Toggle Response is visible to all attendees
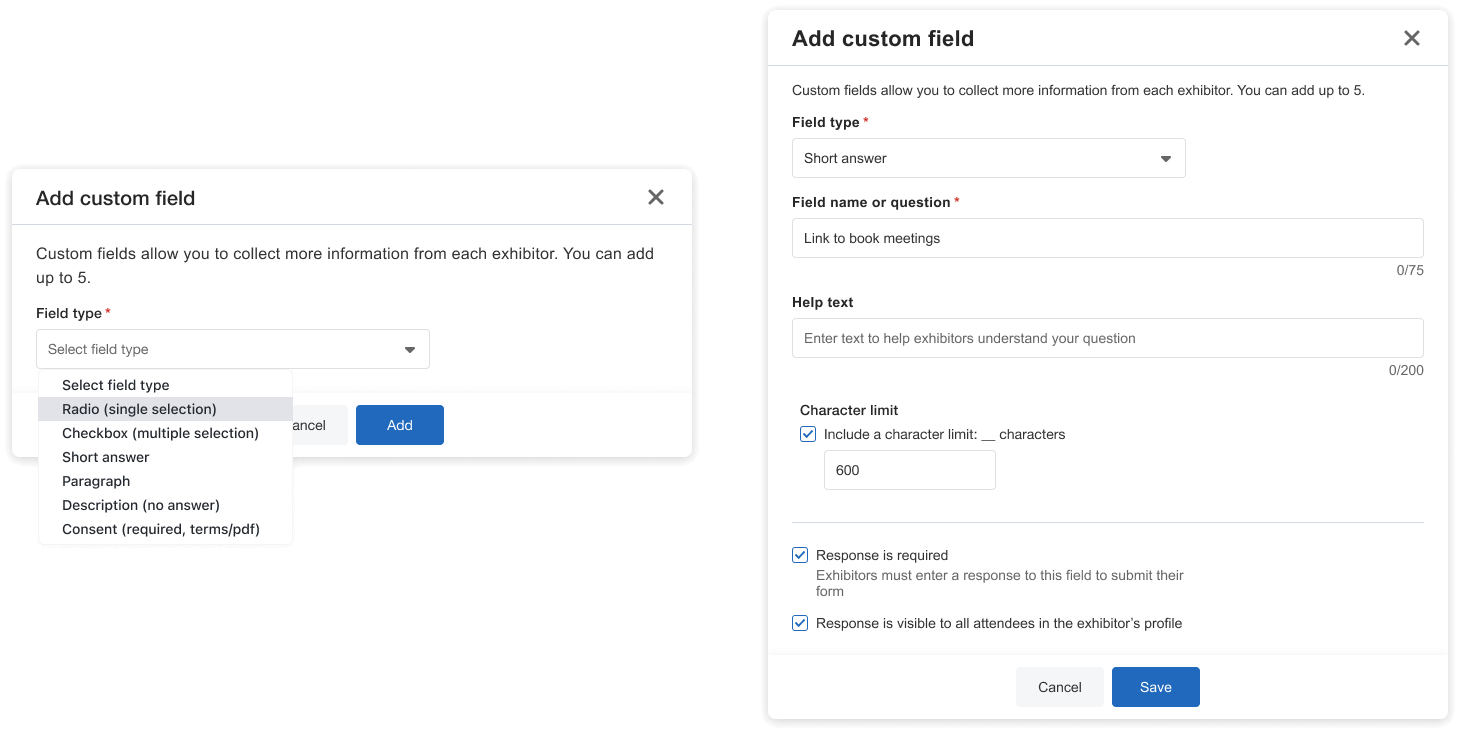1460x733 pixels. click(x=800, y=623)
